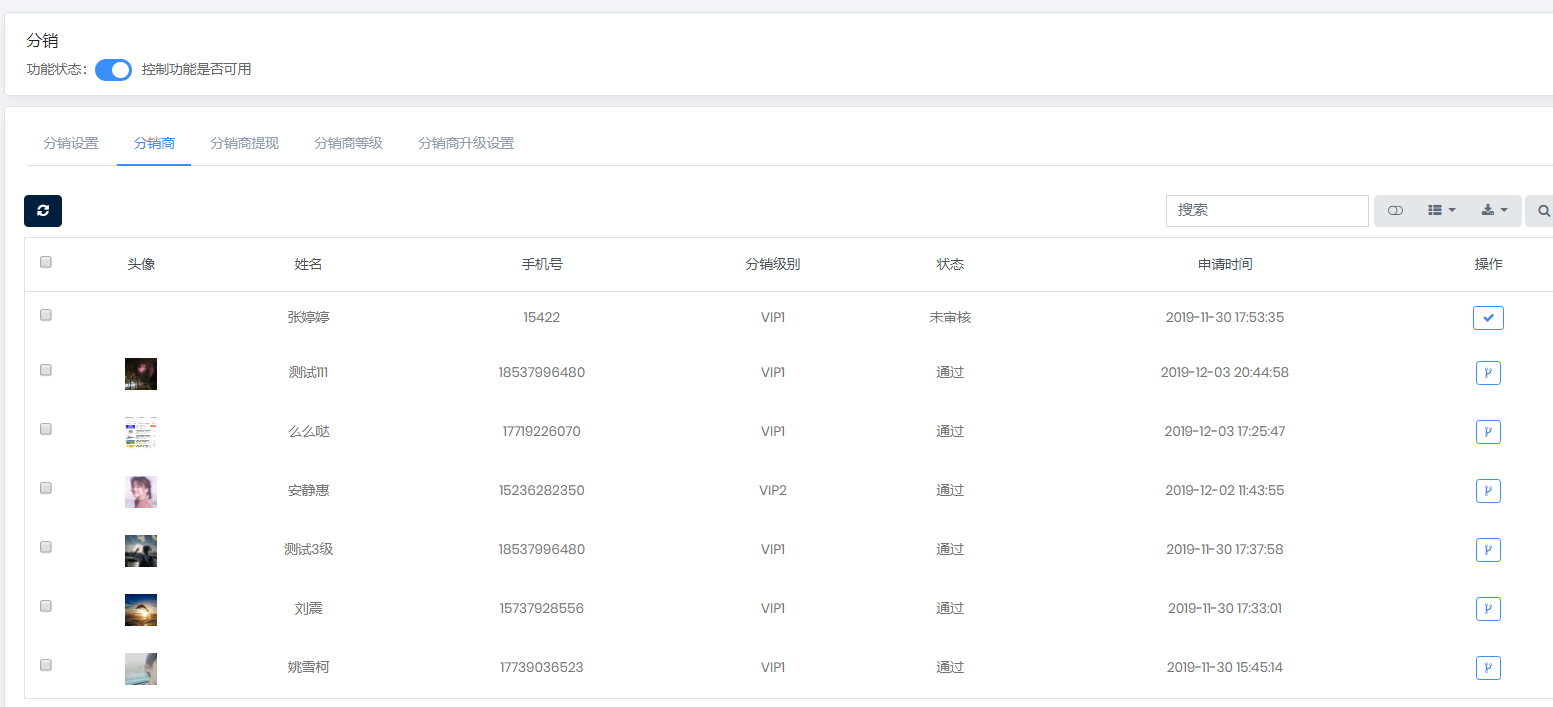Viewport: 1553px width, 707px height.
Task: Tick the checkbox for 张婷婷 row
Action: point(46,315)
